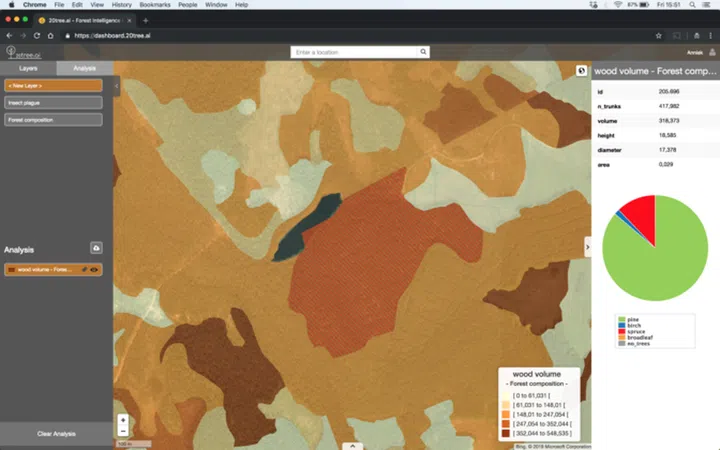Open the Bookmarks menu
720x450 pixels.
pos(155,5)
